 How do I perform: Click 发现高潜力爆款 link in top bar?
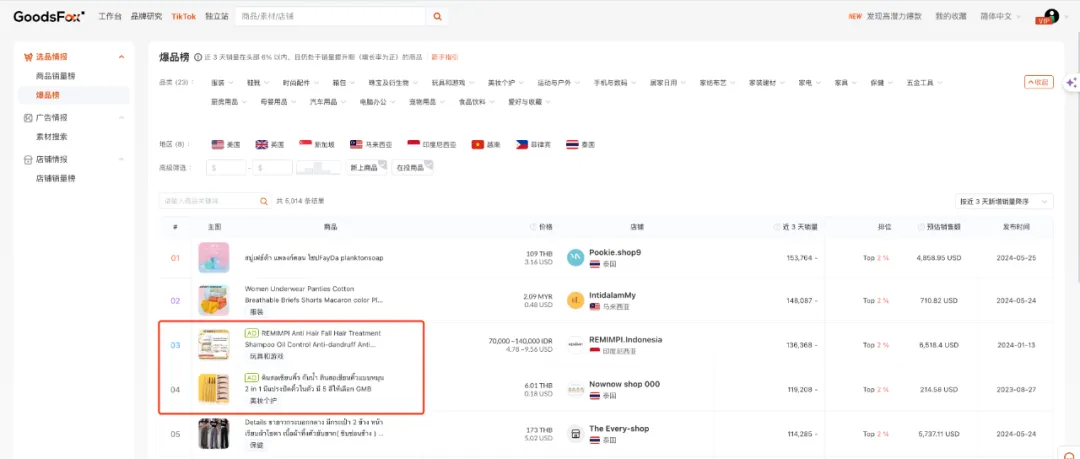click(x=894, y=17)
